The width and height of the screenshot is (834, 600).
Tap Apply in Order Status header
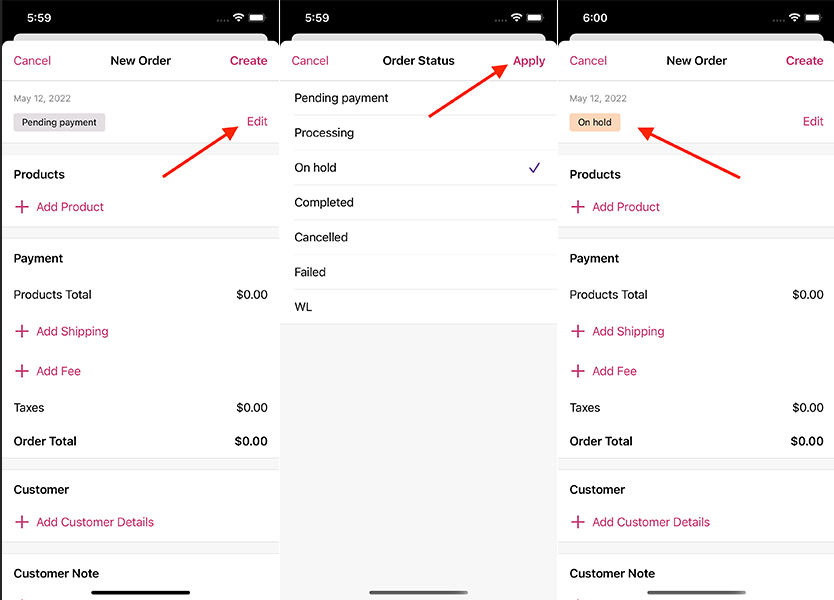pyautogui.click(x=529, y=61)
